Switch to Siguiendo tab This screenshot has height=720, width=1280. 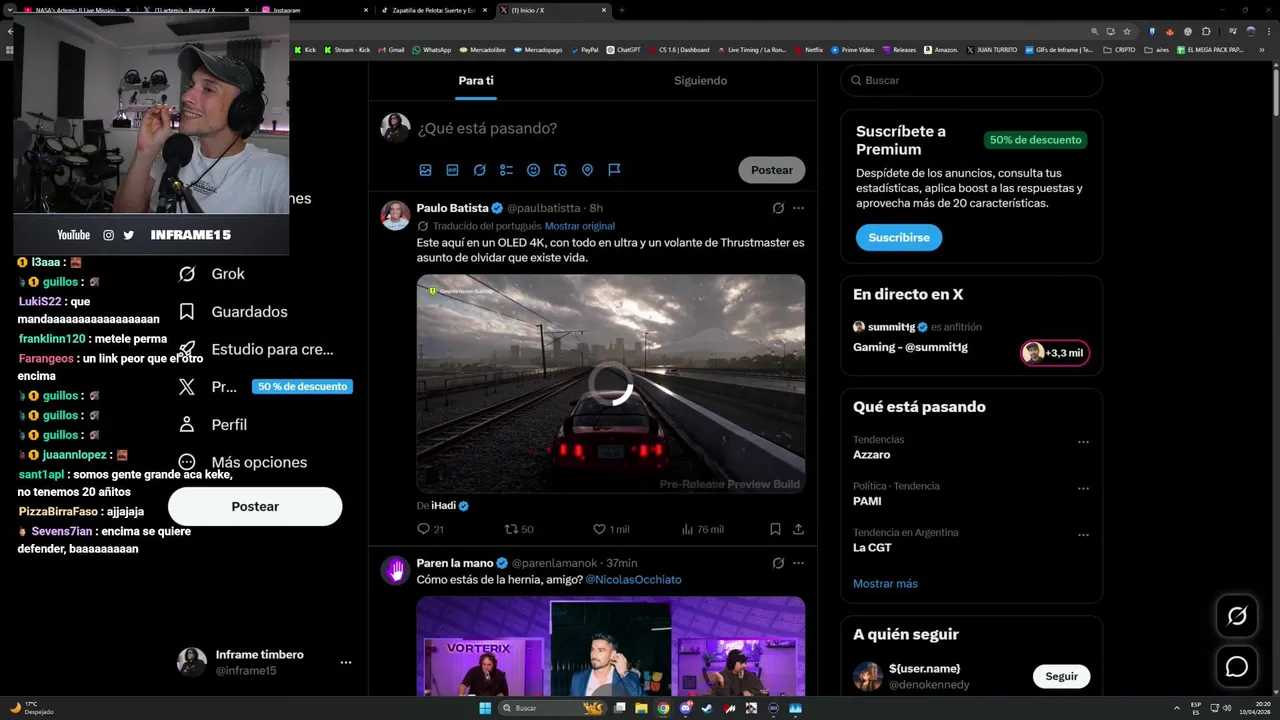point(700,81)
